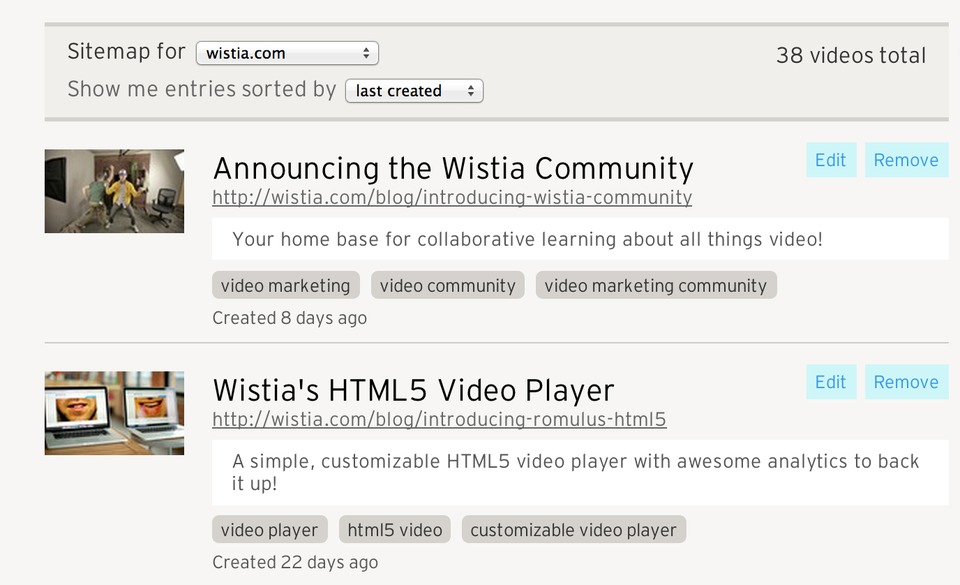Viewport: 960px width, 585px height.
Task: Click the 'Created 8 days ago' text
Action: point(290,318)
